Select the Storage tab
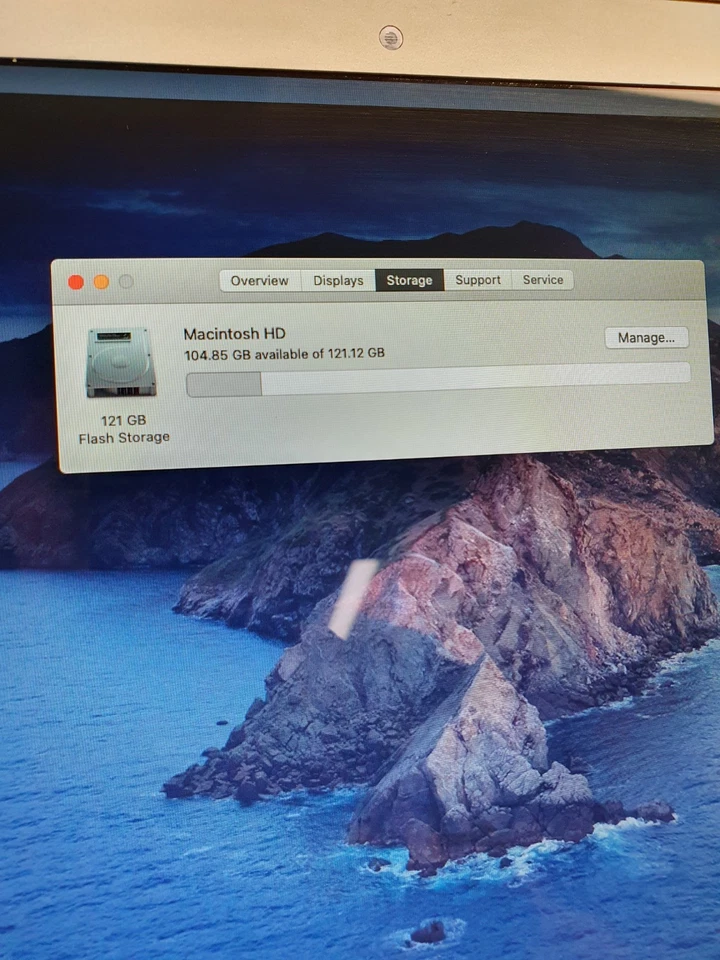Viewport: 720px width, 960px height. click(410, 280)
